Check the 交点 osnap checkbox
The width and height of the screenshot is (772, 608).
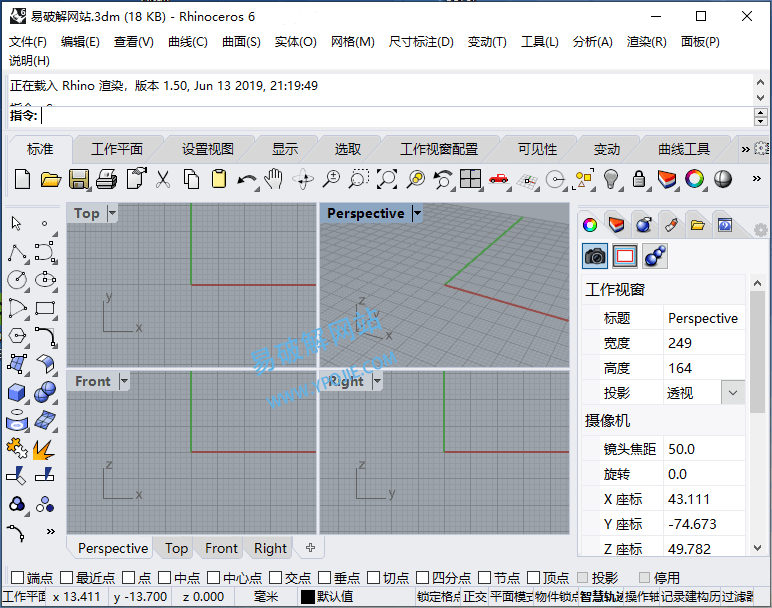pos(274,578)
